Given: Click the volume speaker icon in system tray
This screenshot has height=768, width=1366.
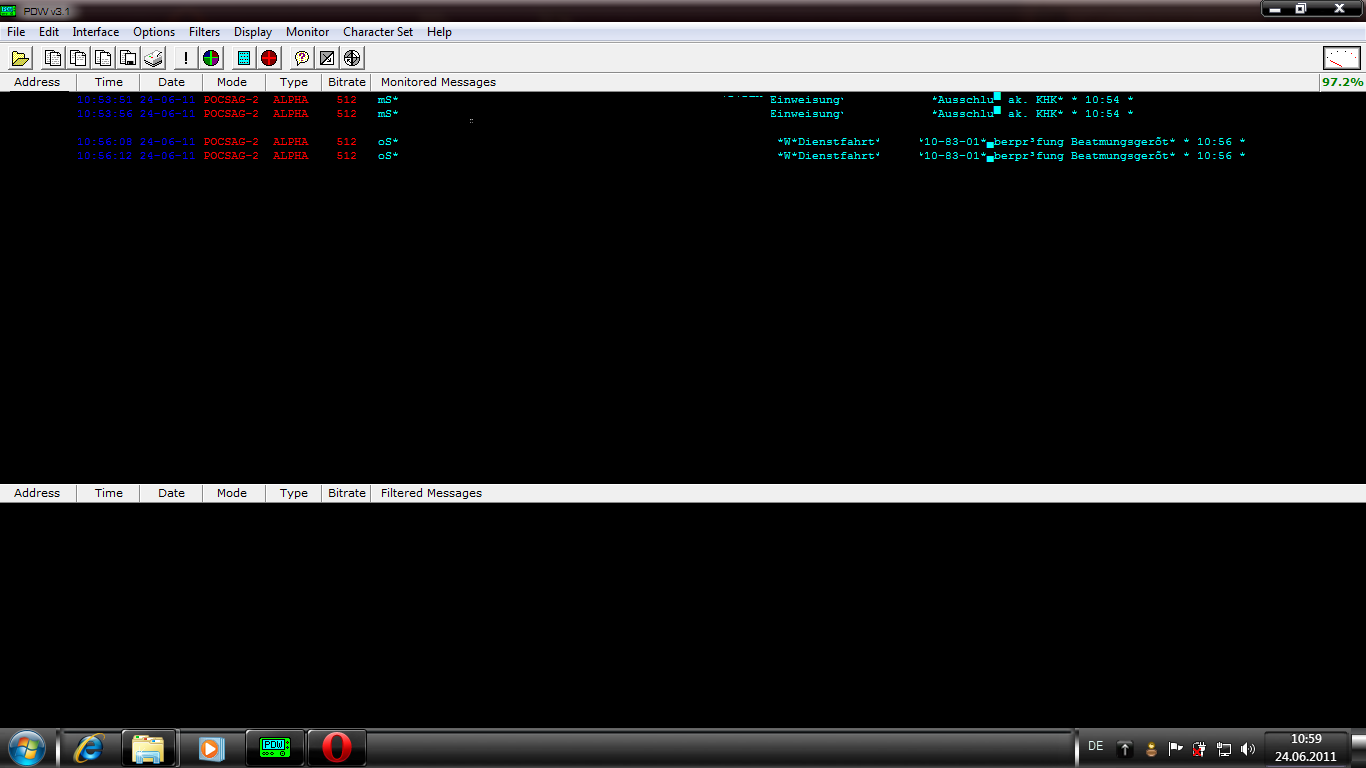Looking at the screenshot, I should pyautogui.click(x=1247, y=748).
